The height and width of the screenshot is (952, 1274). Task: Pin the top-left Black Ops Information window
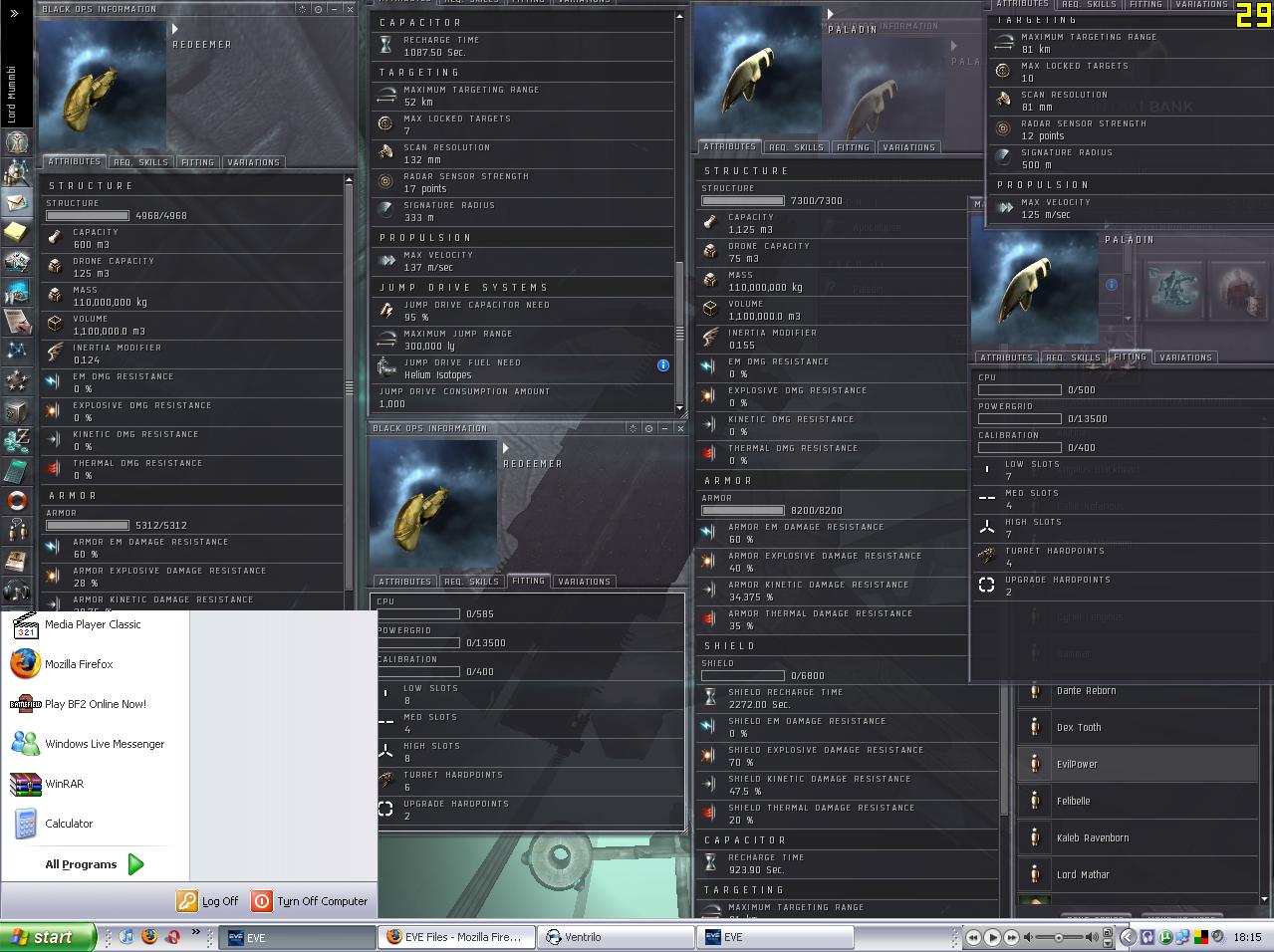click(319, 9)
